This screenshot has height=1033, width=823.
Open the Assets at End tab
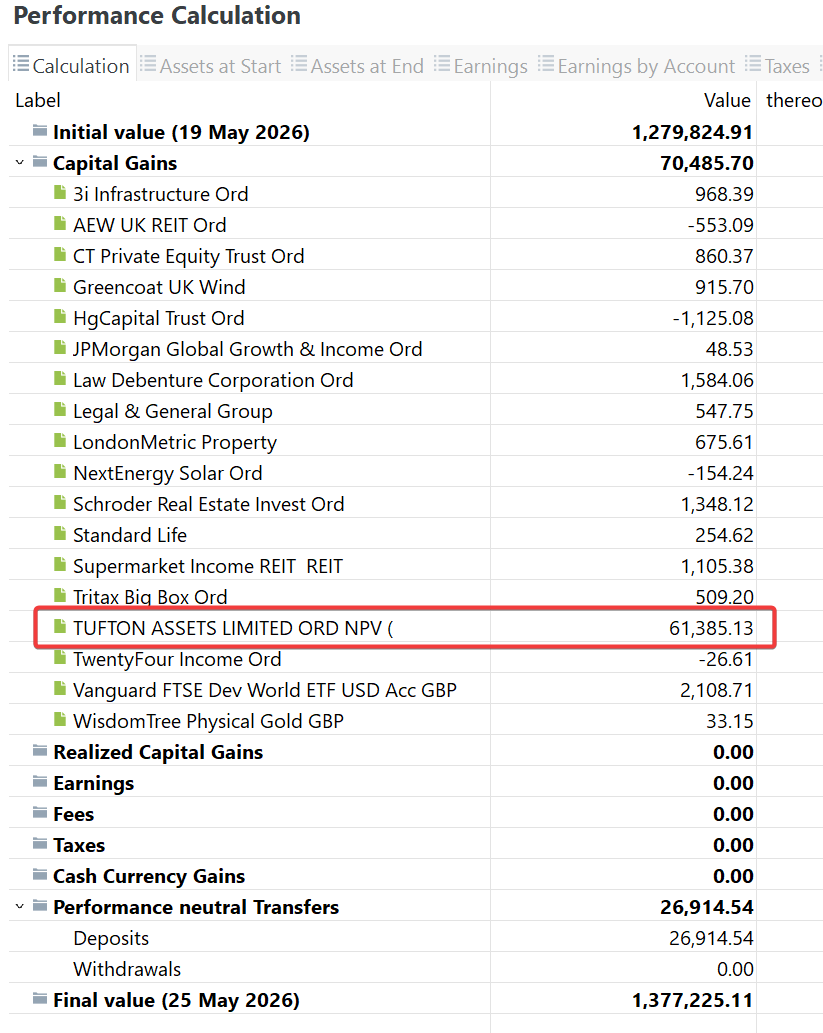click(x=357, y=66)
